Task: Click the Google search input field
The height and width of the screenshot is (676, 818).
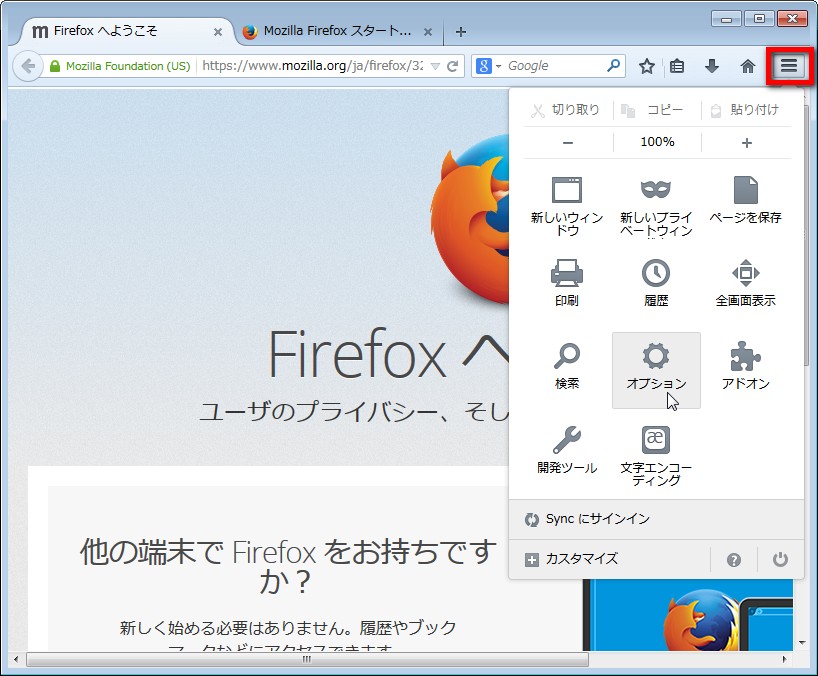Action: pos(554,66)
